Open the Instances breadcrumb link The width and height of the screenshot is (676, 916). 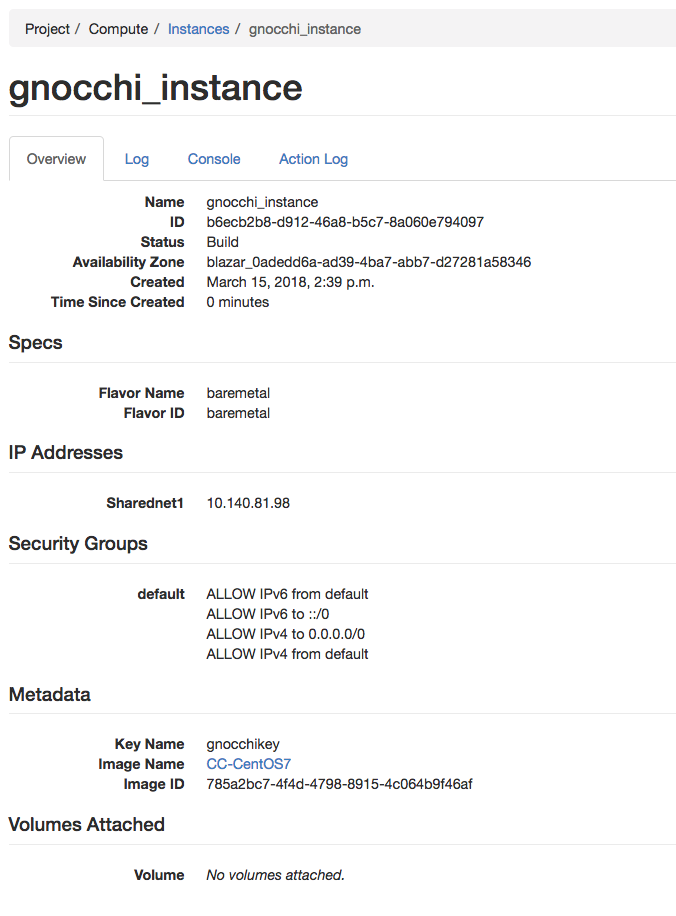[198, 29]
